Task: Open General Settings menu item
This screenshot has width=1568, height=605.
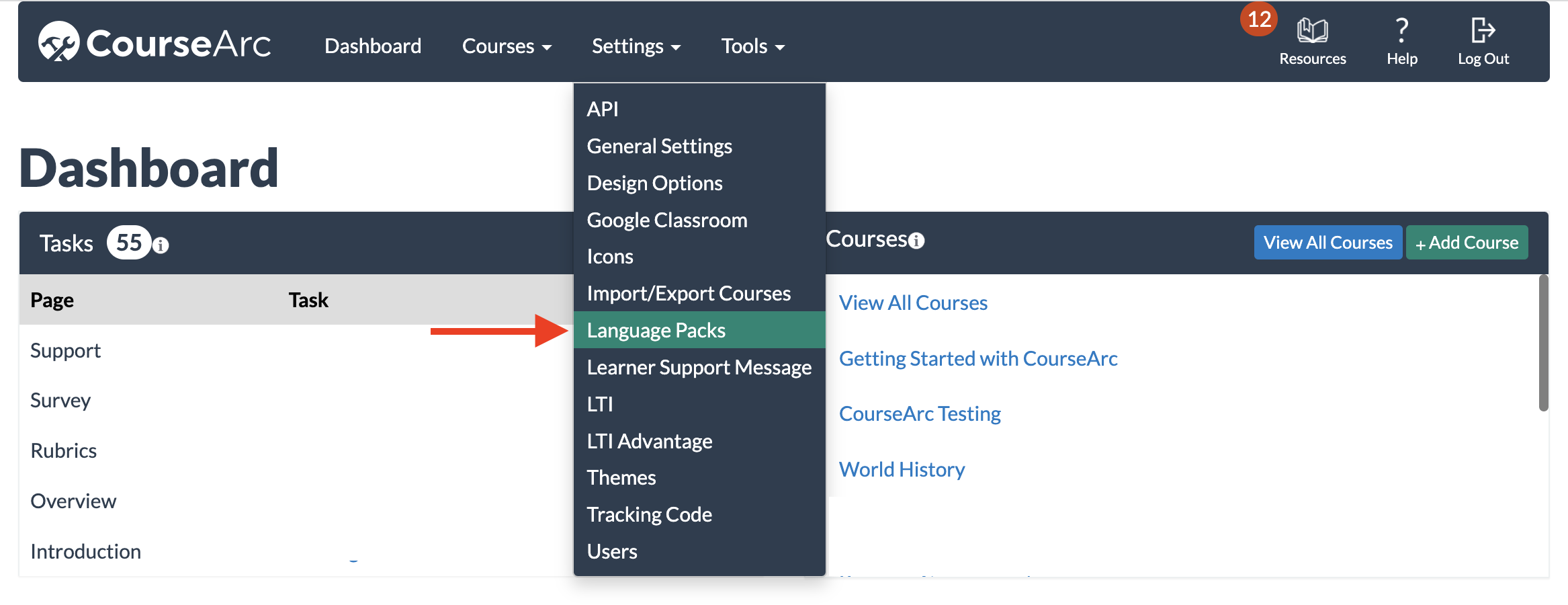Action: (699, 146)
